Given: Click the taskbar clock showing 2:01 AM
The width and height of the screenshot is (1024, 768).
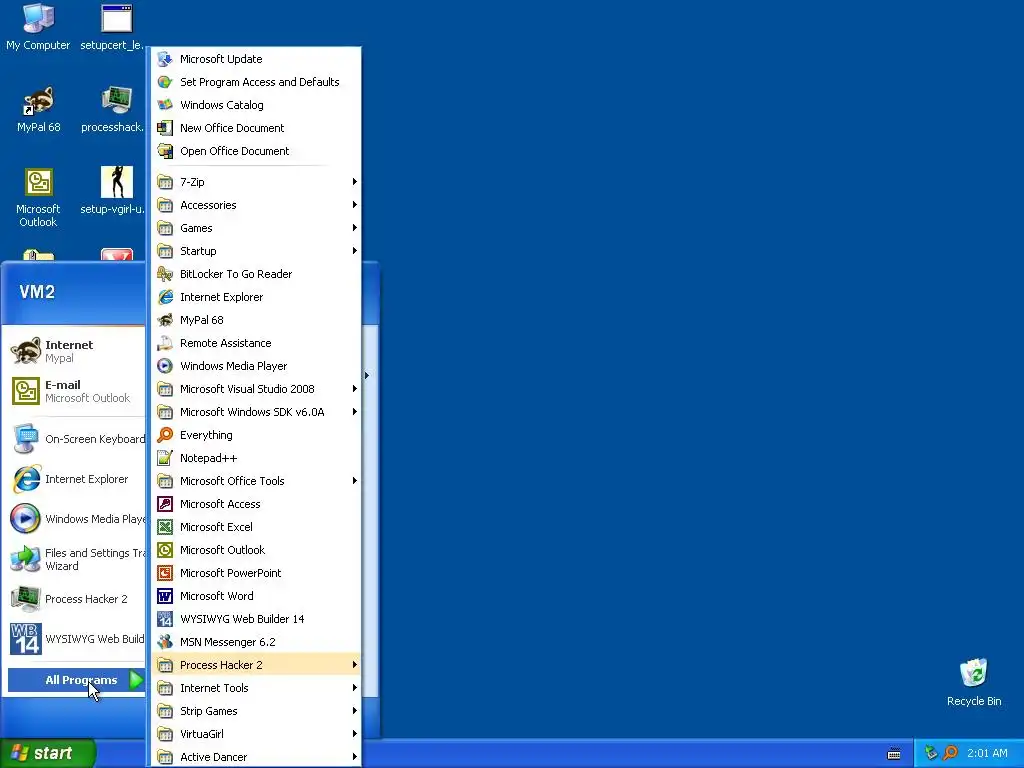Looking at the screenshot, I should coord(987,753).
